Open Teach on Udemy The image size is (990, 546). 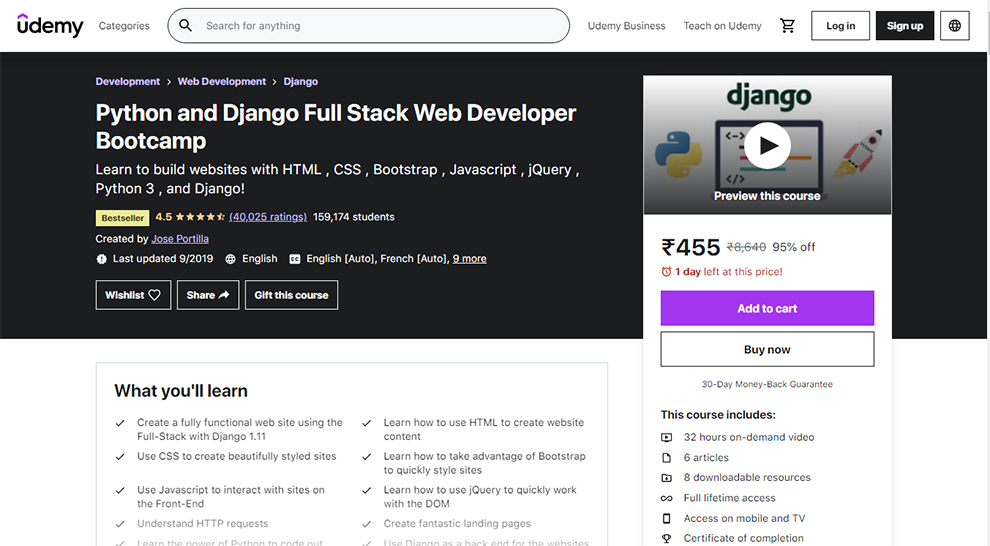(722, 26)
